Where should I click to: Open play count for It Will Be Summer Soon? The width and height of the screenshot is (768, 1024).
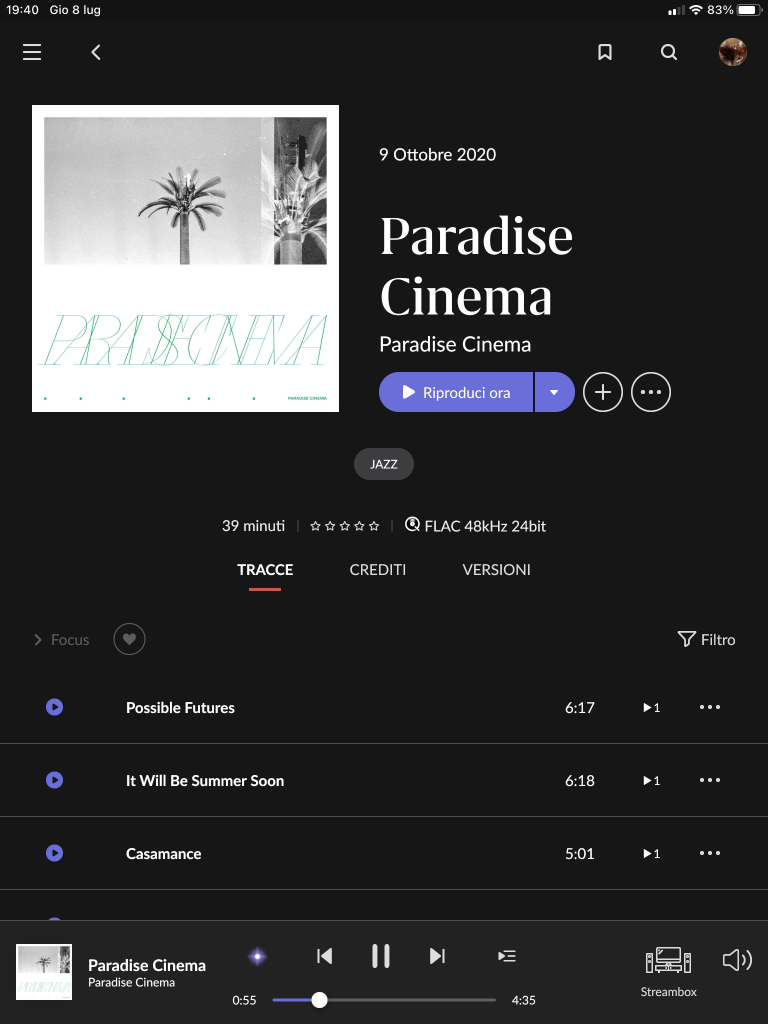[652, 781]
